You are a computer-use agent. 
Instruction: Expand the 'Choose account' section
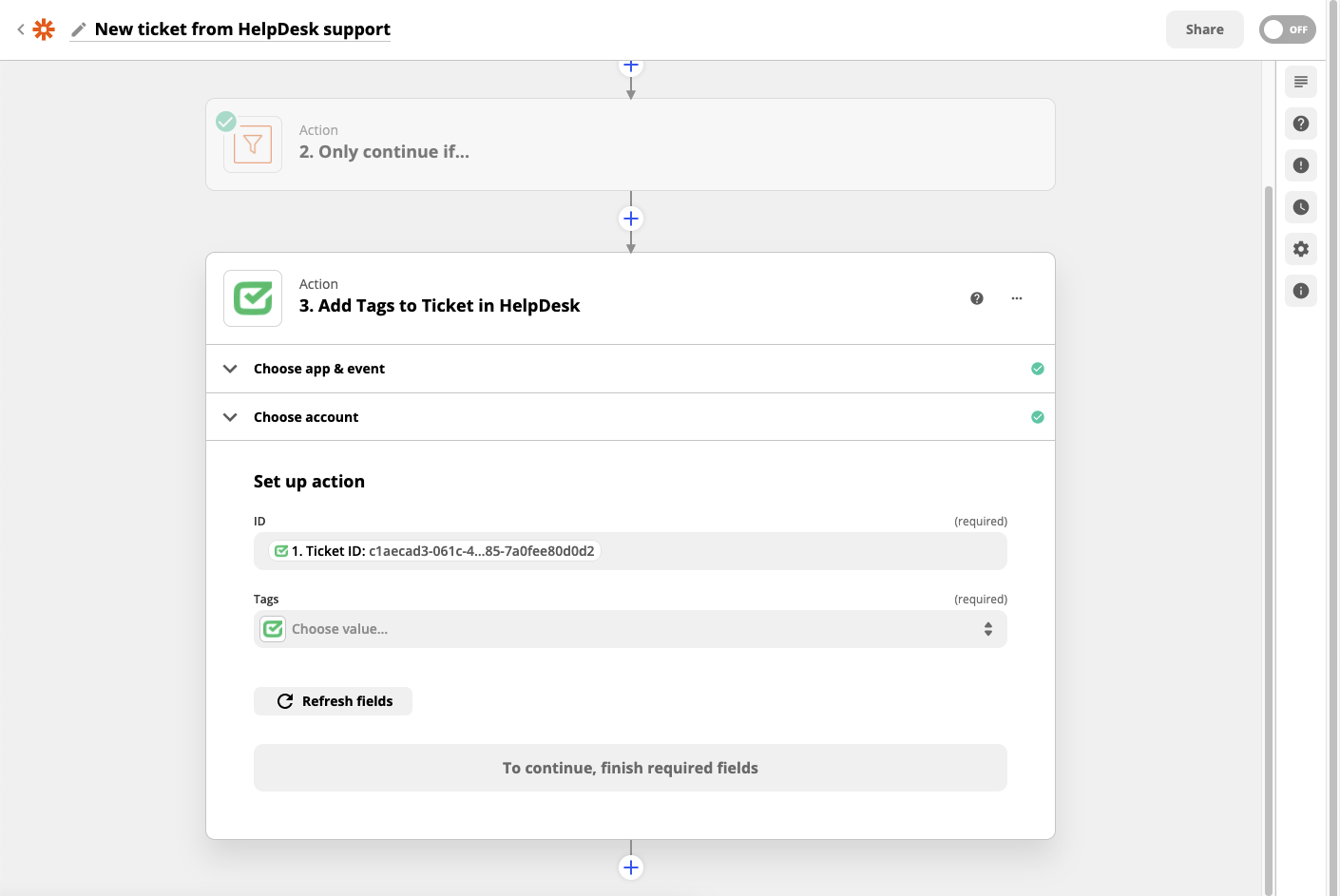630,417
